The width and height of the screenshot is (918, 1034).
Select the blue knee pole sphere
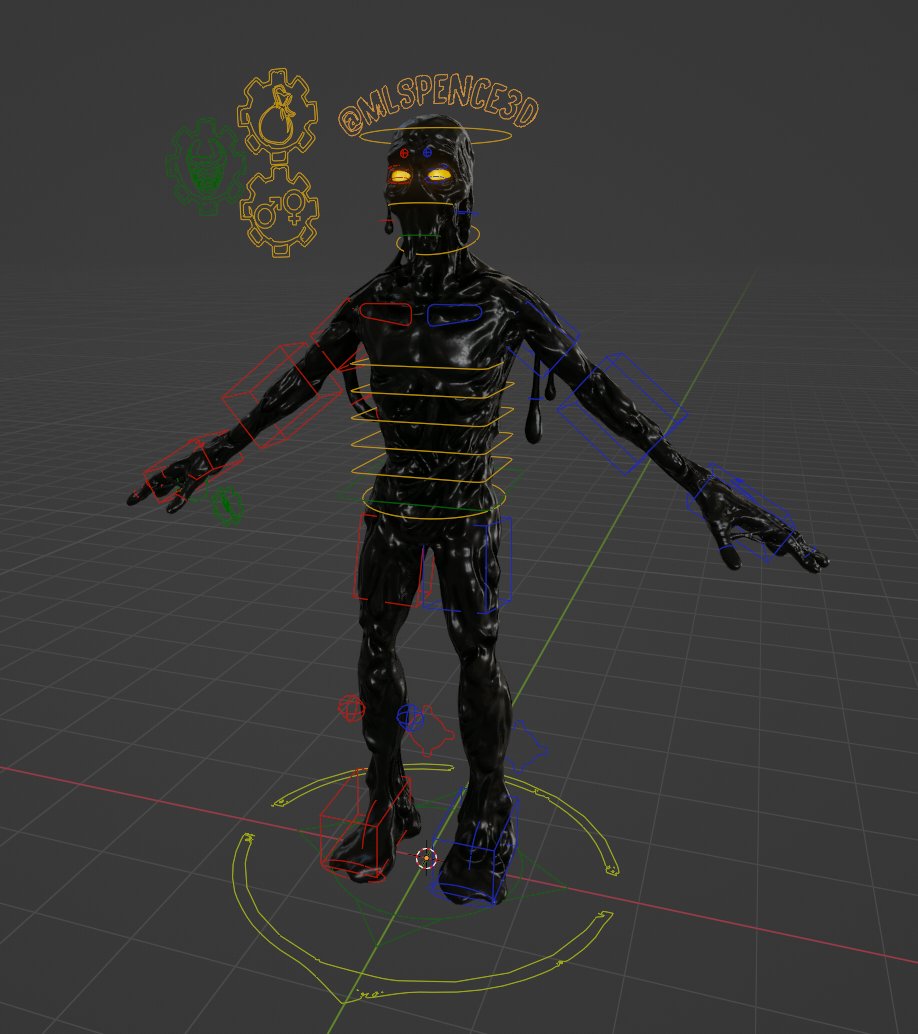coord(410,717)
